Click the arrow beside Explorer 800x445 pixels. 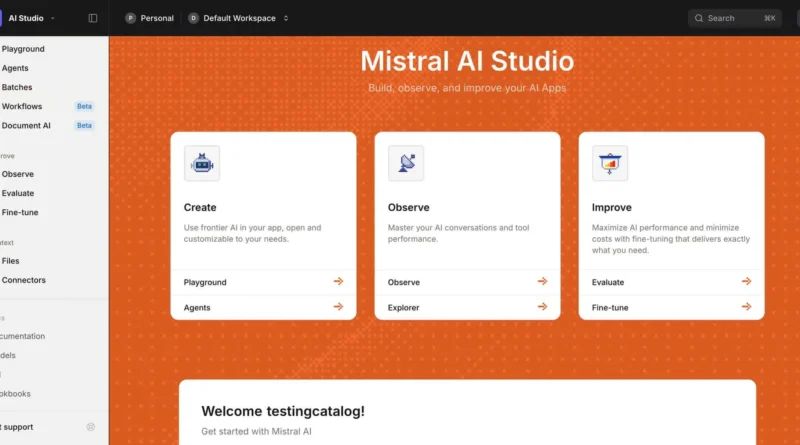tap(542, 307)
